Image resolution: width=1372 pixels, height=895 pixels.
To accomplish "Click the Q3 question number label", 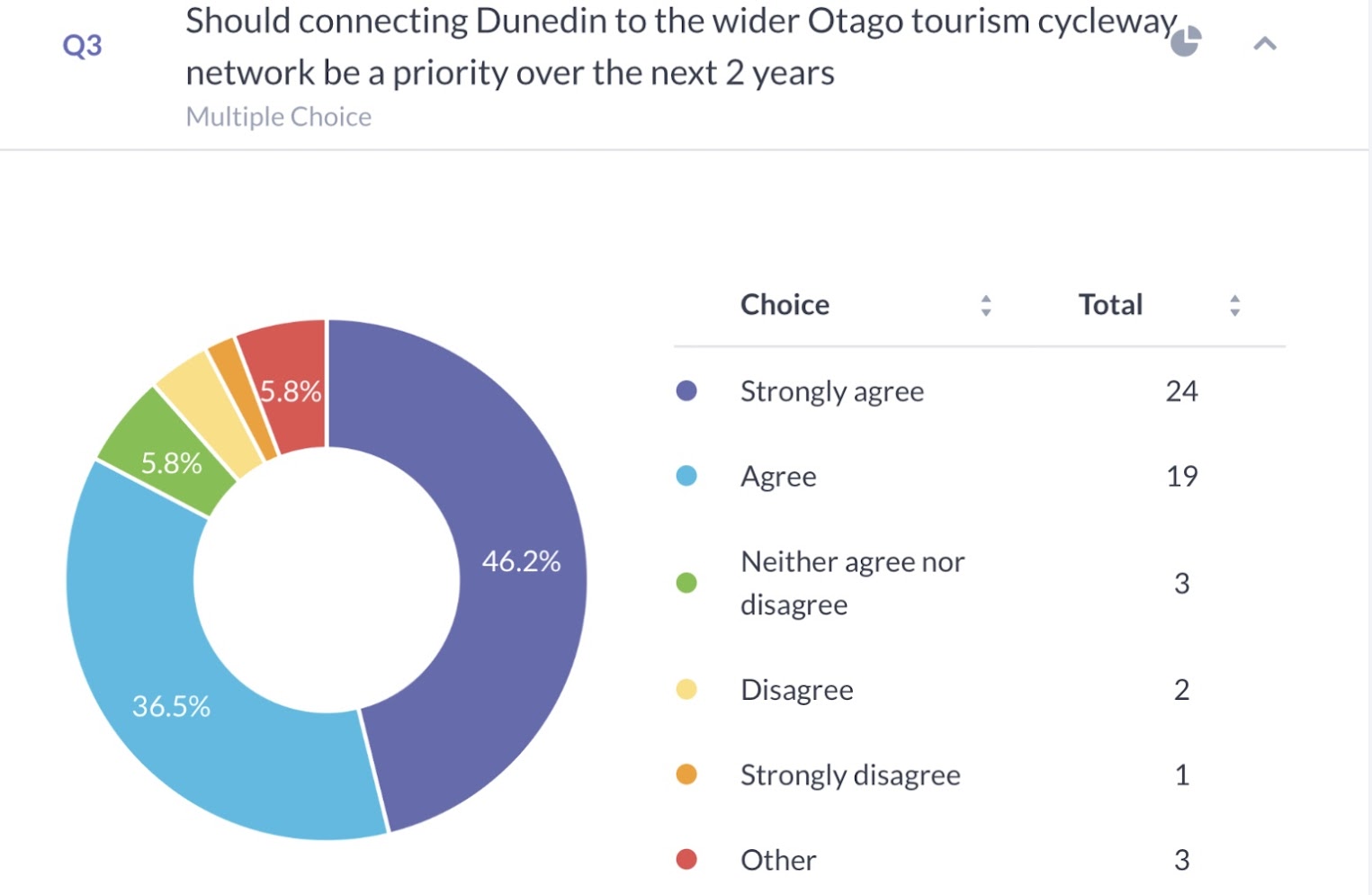I will [82, 45].
